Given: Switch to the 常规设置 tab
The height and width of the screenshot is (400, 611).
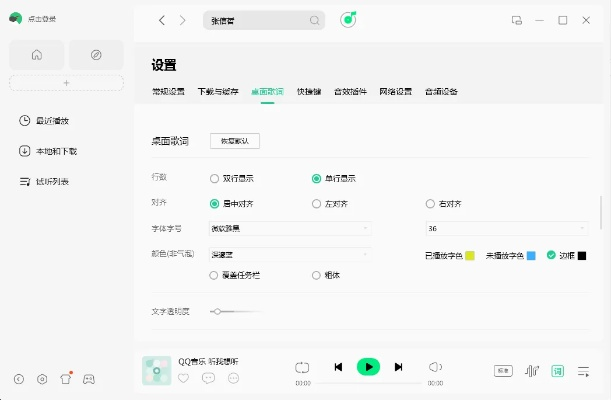Looking at the screenshot, I should coord(168,92).
